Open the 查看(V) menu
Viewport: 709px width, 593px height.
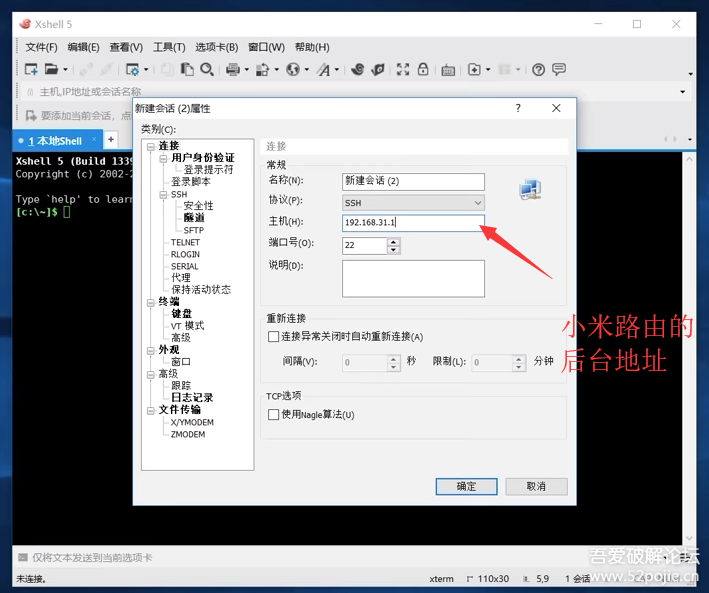click(126, 47)
